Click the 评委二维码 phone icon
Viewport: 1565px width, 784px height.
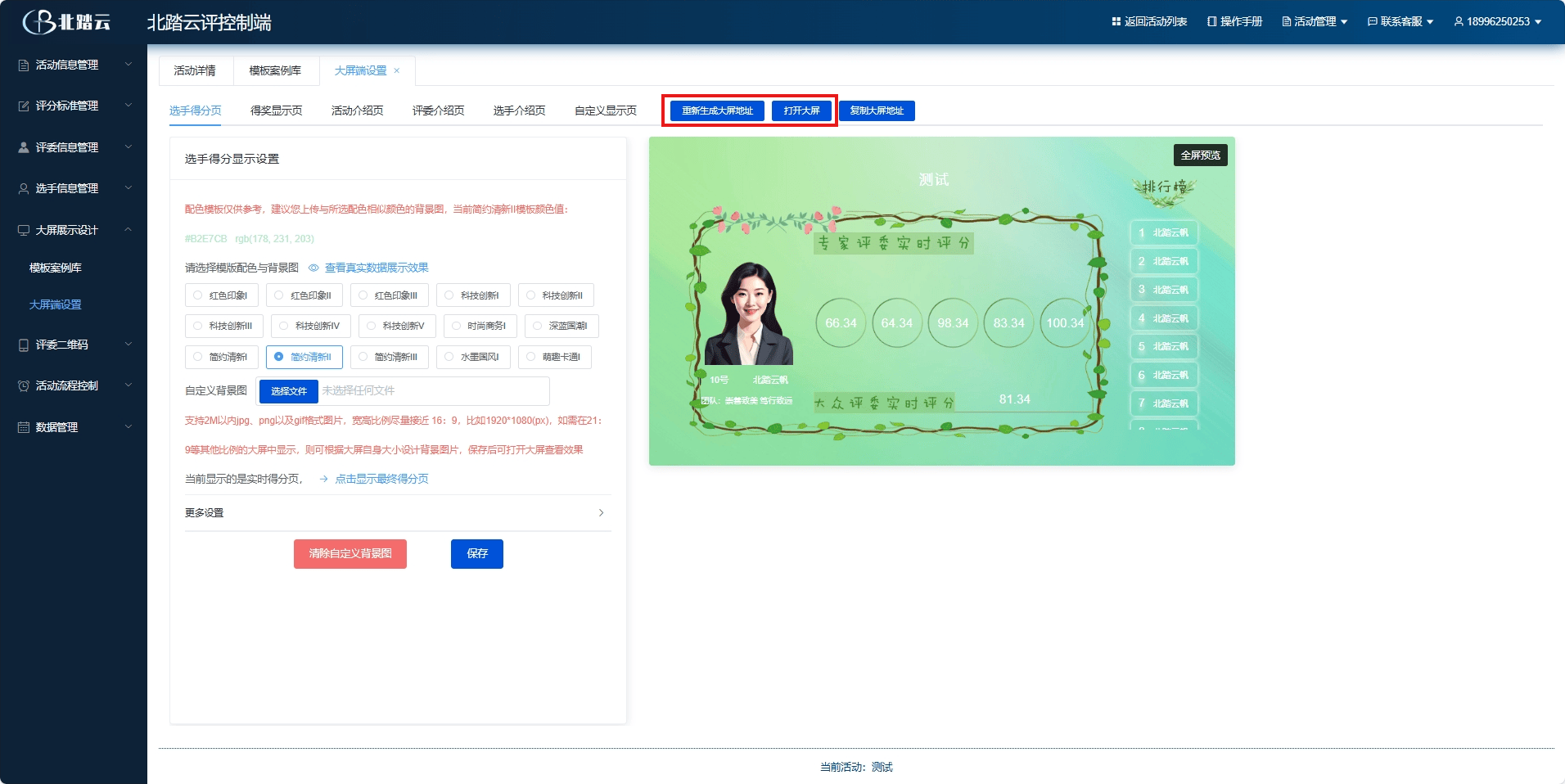click(x=24, y=345)
